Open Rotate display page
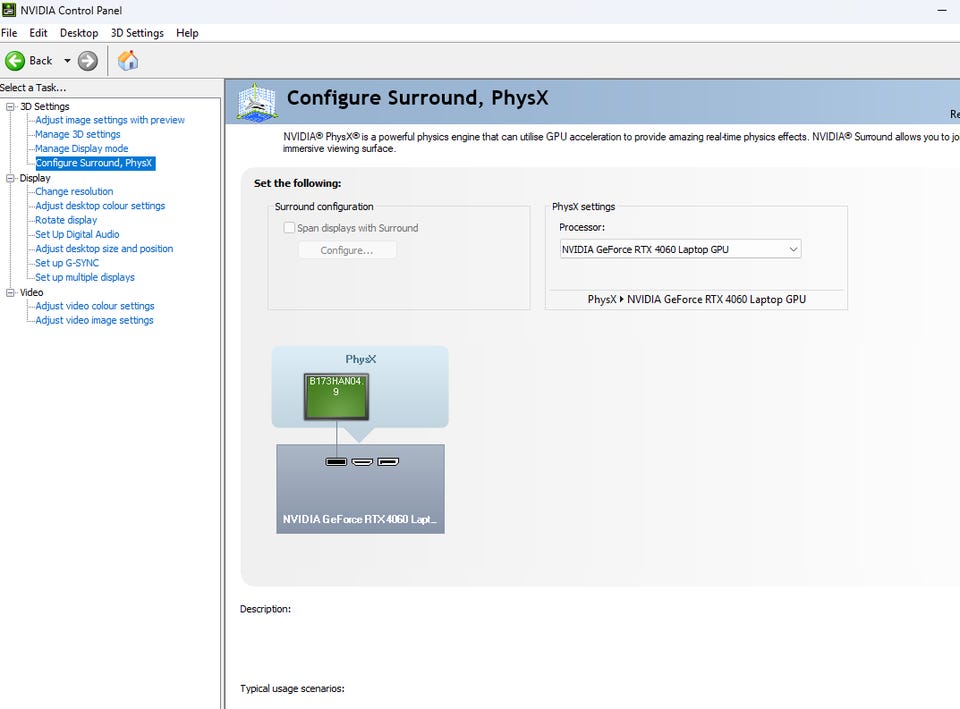The width and height of the screenshot is (960, 709). (x=66, y=220)
